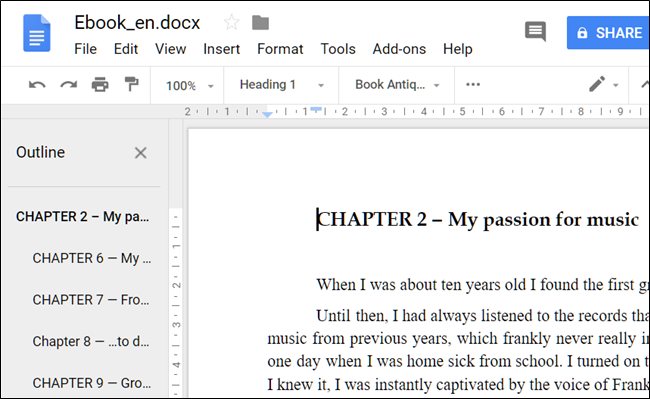Select the Paint format tool
The width and height of the screenshot is (650, 399).
131,84
